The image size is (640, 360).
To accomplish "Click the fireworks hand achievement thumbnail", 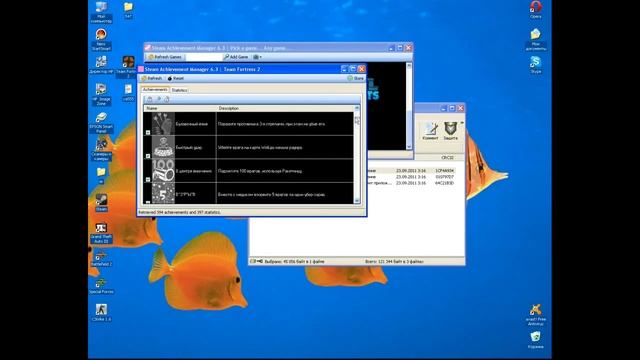I will pos(163,124).
